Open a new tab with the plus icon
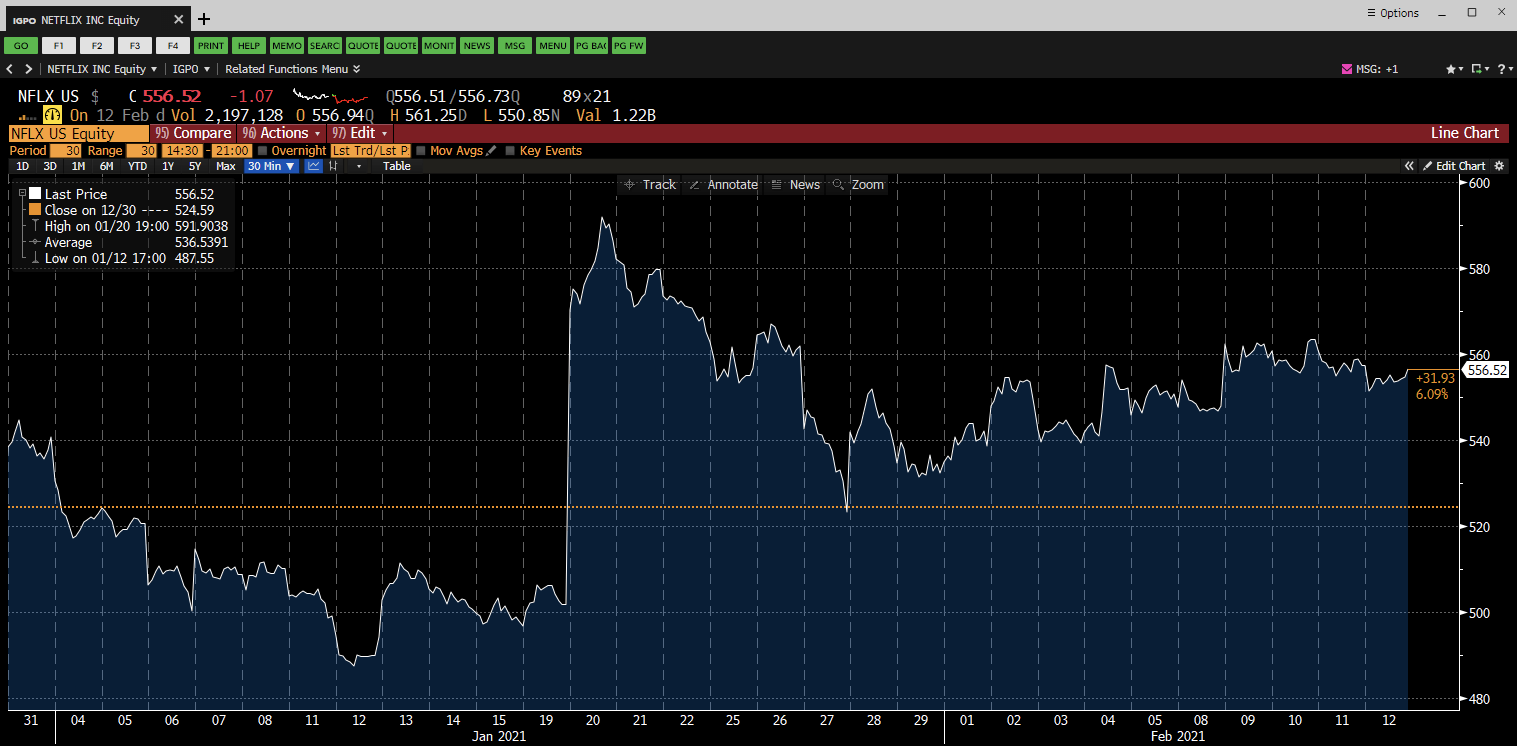The height and width of the screenshot is (746, 1517). 204,19
